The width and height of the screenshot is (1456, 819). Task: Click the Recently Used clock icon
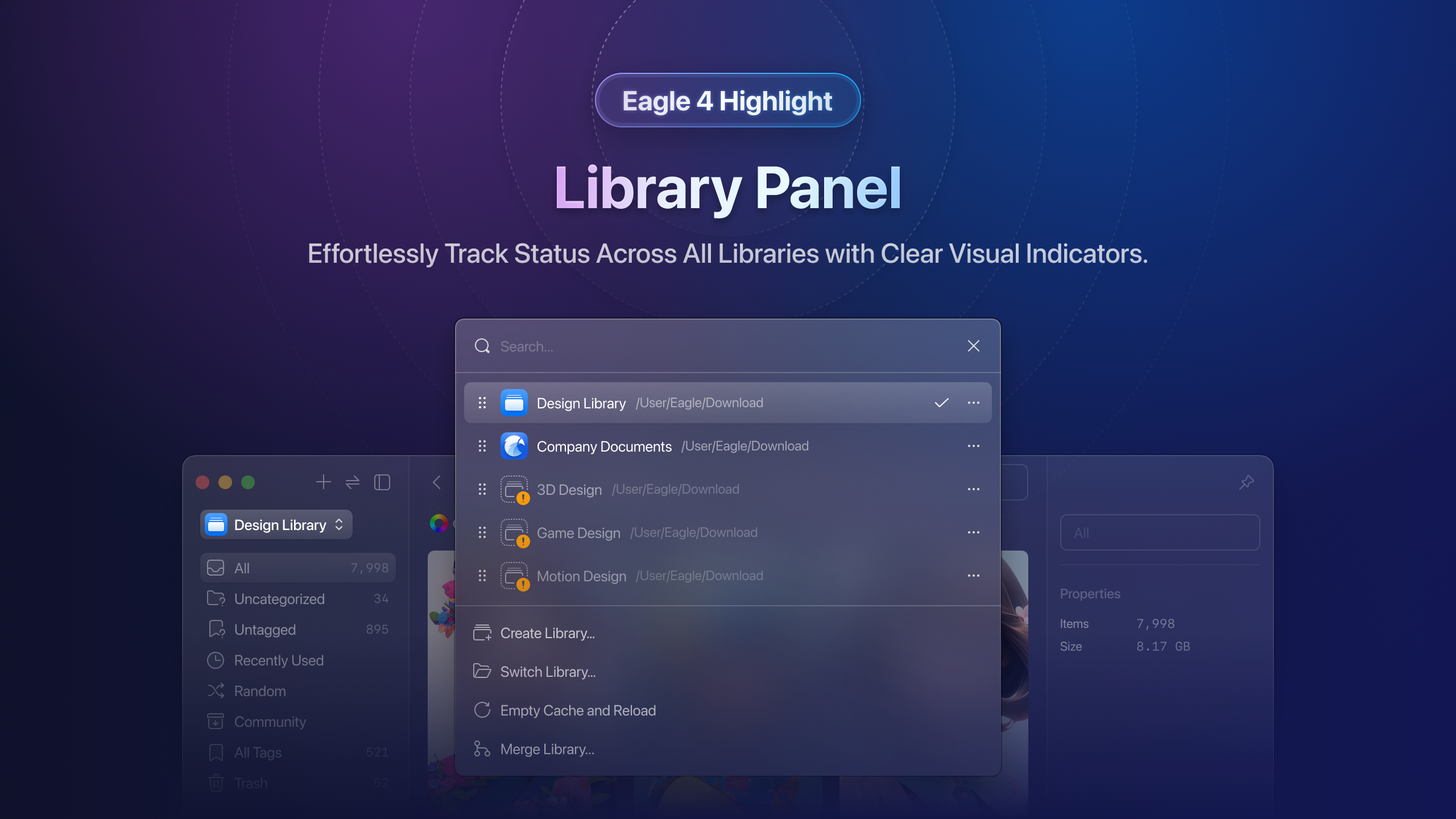(x=216, y=660)
